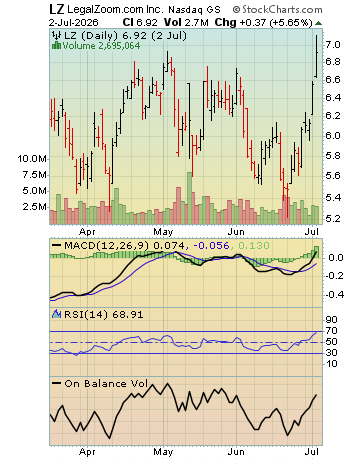Click the Apr label under the OBV panel
This screenshot has height=460, width=360.
pos(87,452)
